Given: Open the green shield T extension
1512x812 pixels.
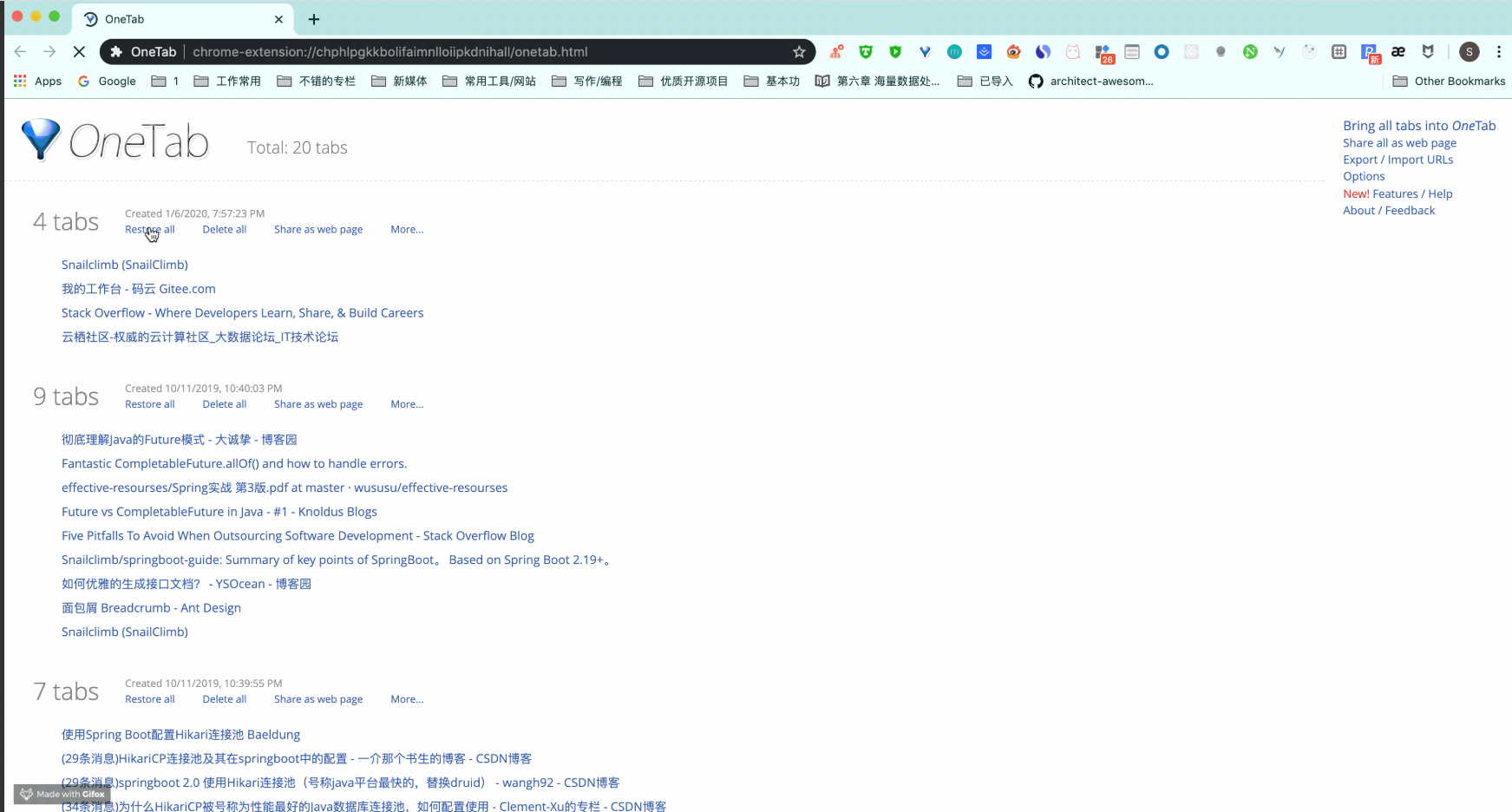Looking at the screenshot, I should (866, 52).
